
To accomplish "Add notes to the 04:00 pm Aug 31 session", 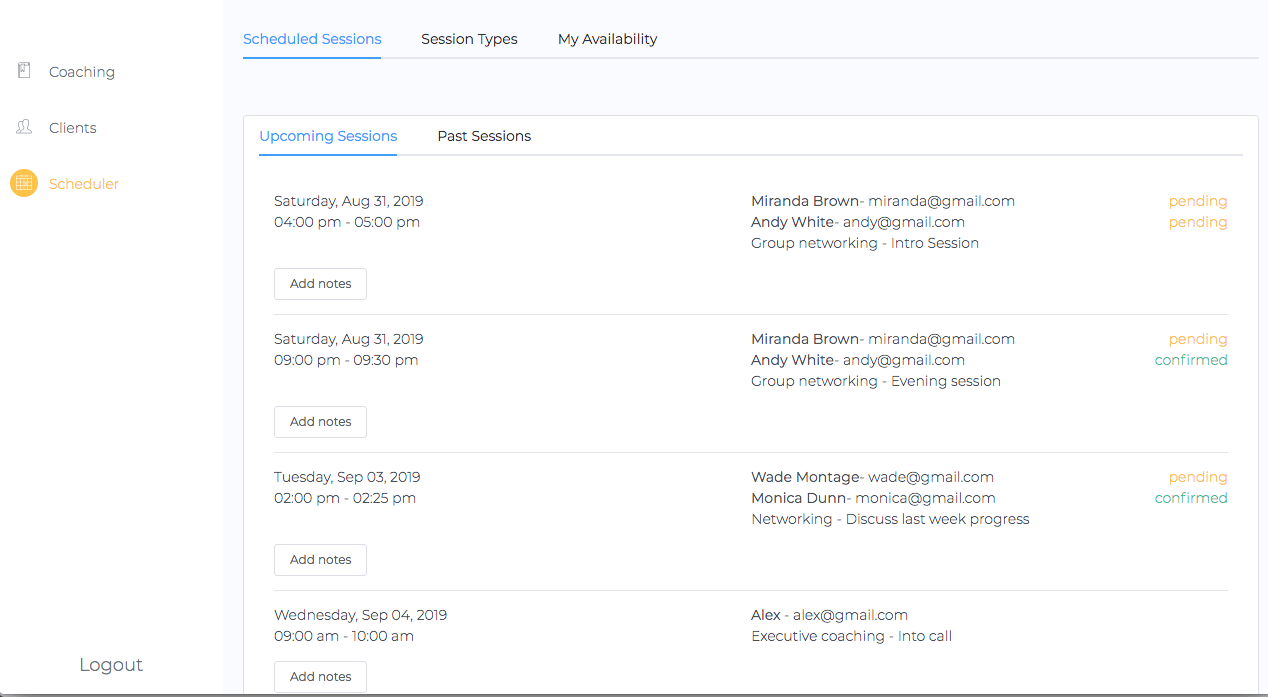I will 320,284.
